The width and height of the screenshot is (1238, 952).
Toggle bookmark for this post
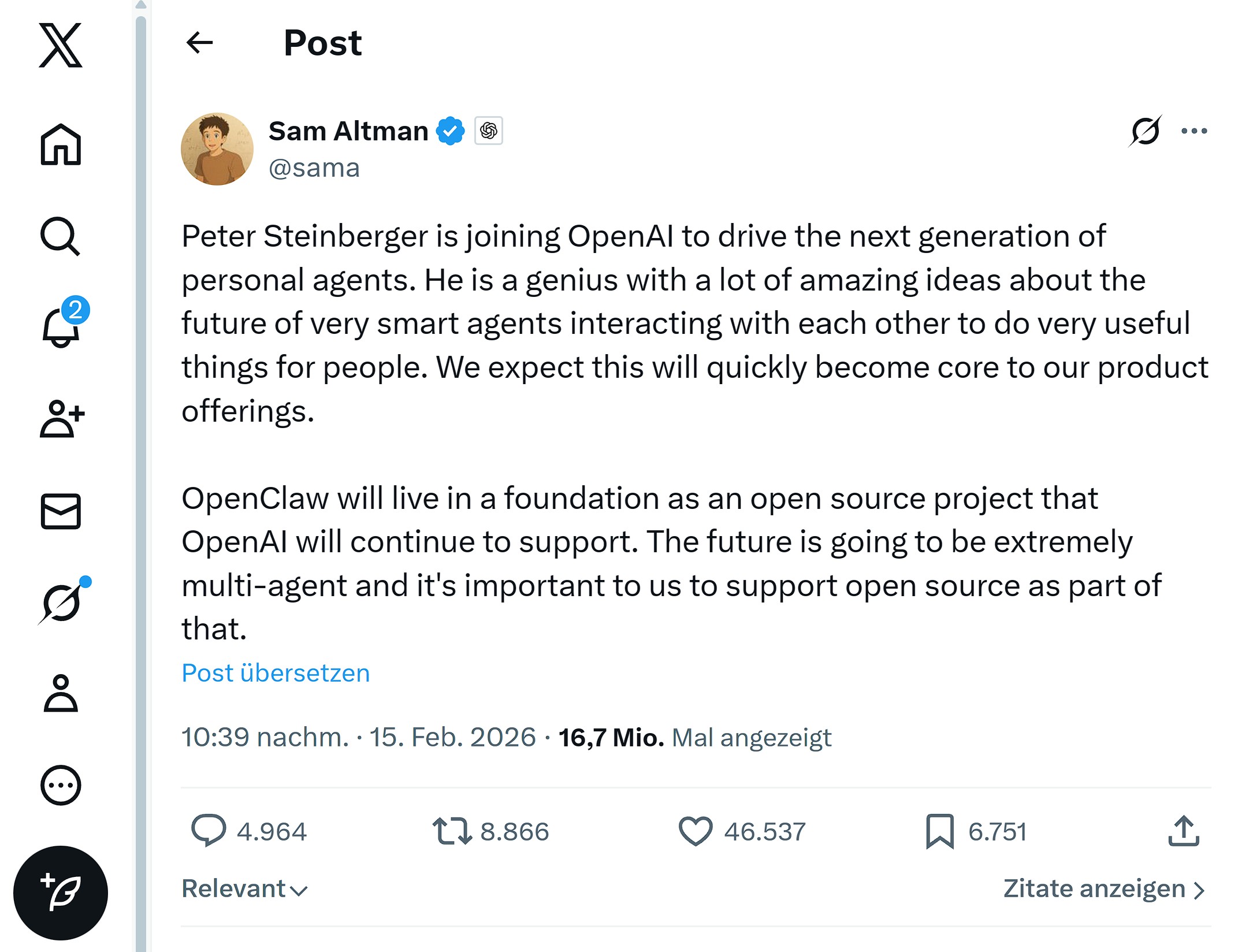[940, 831]
